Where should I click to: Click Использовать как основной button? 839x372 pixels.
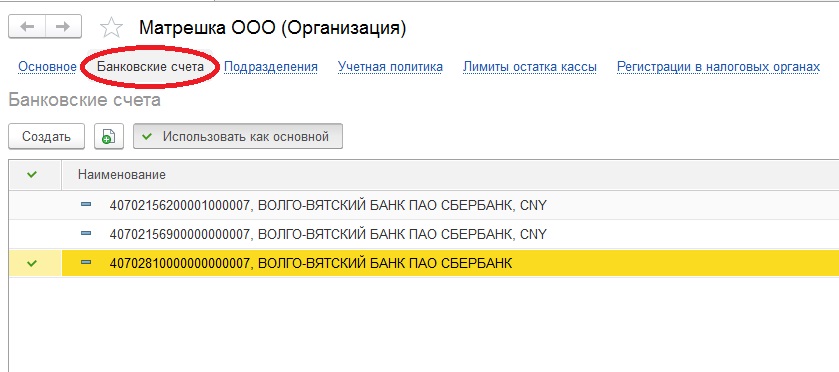coord(238,136)
